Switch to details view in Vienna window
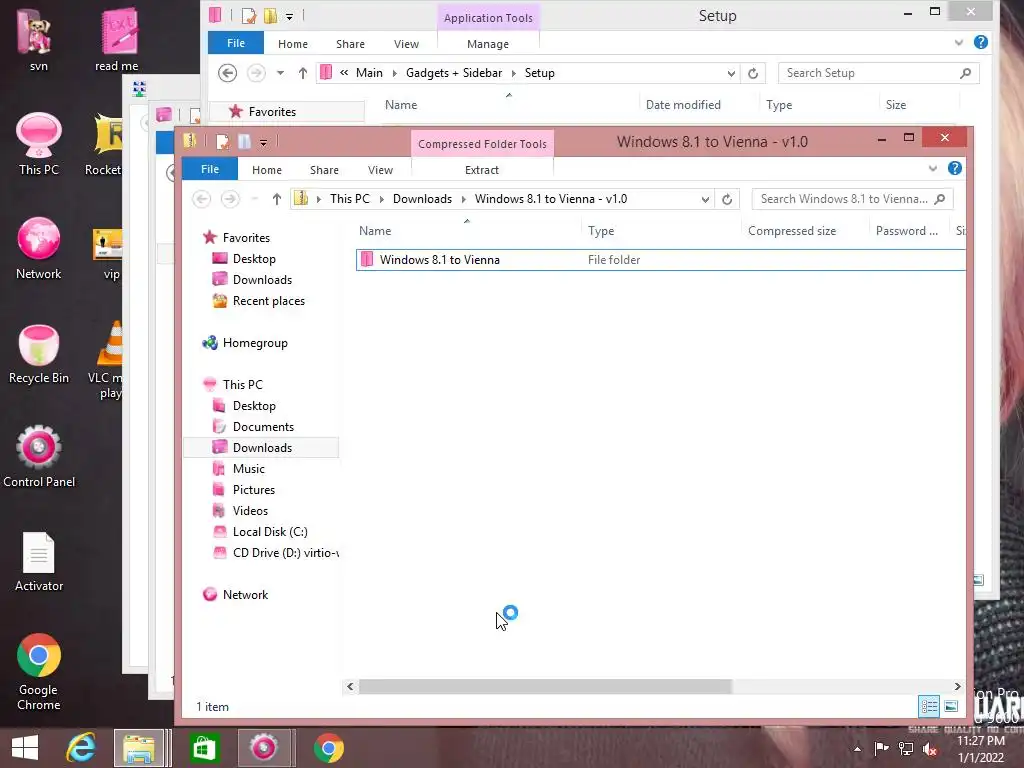The height and width of the screenshot is (768, 1024). (x=929, y=706)
